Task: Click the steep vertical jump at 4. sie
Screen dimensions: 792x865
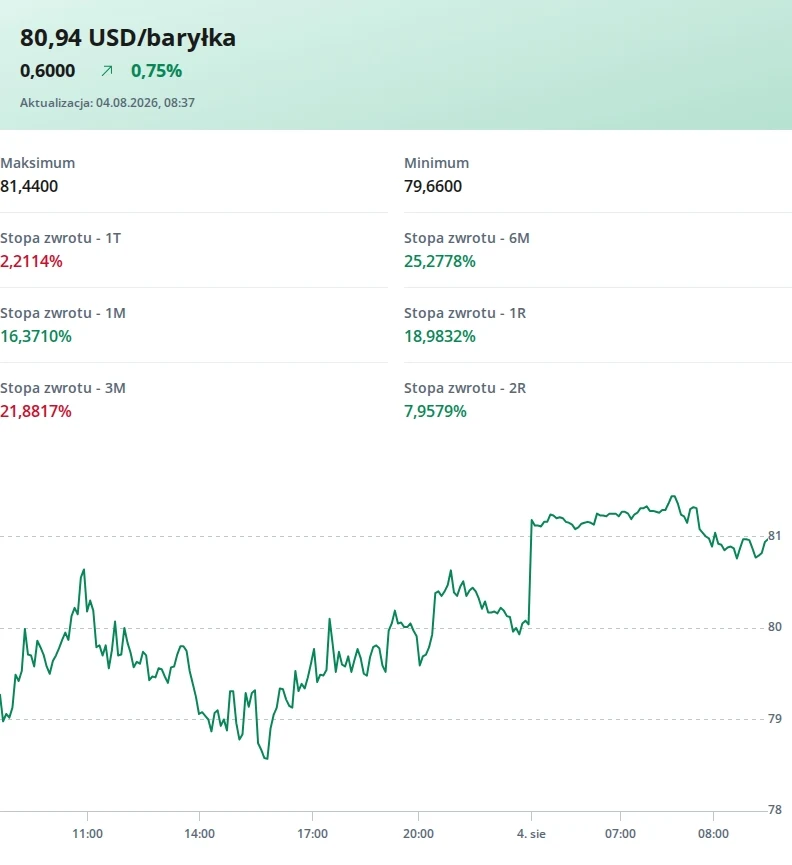Action: click(530, 571)
